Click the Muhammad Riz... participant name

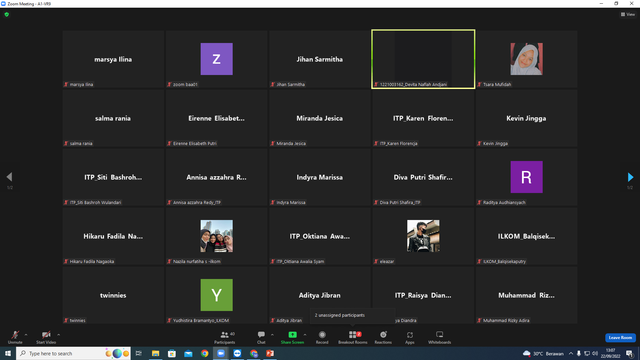tap(526, 295)
